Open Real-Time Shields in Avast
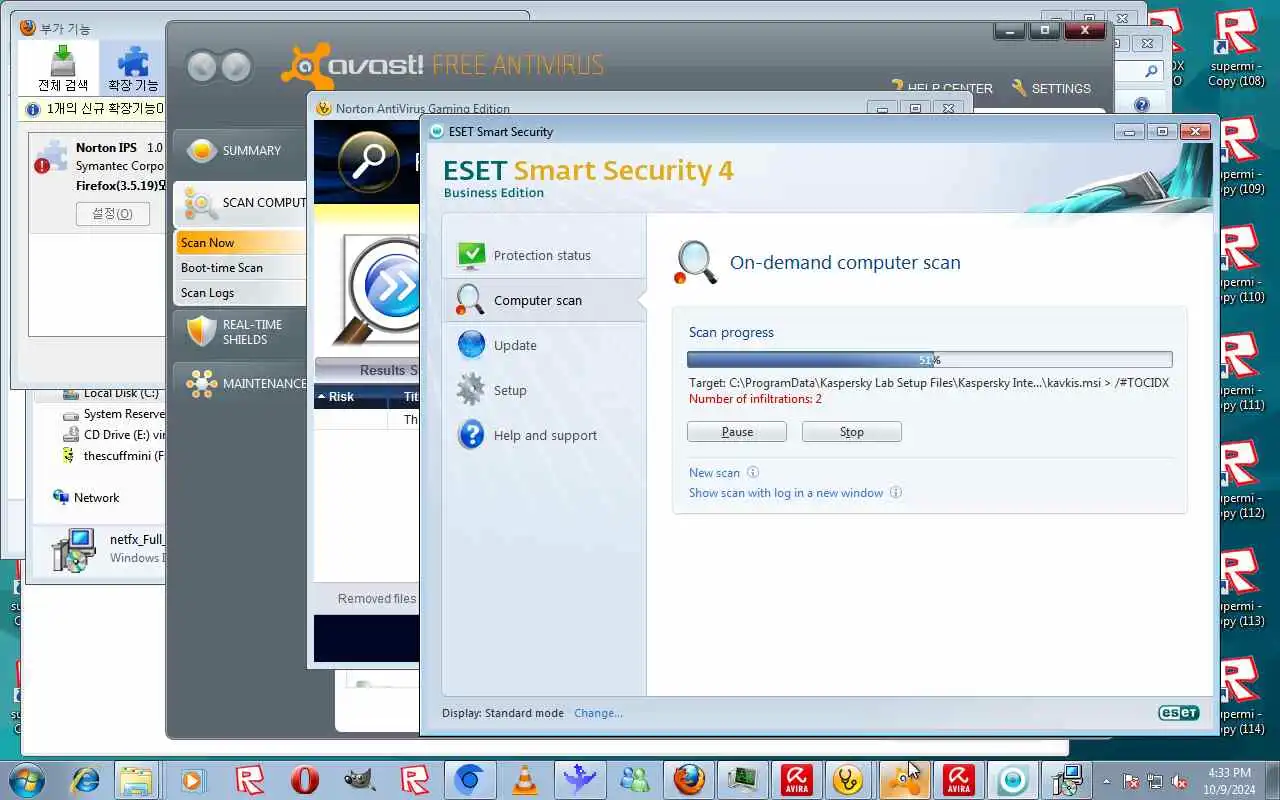This screenshot has width=1280, height=800. coord(240,332)
